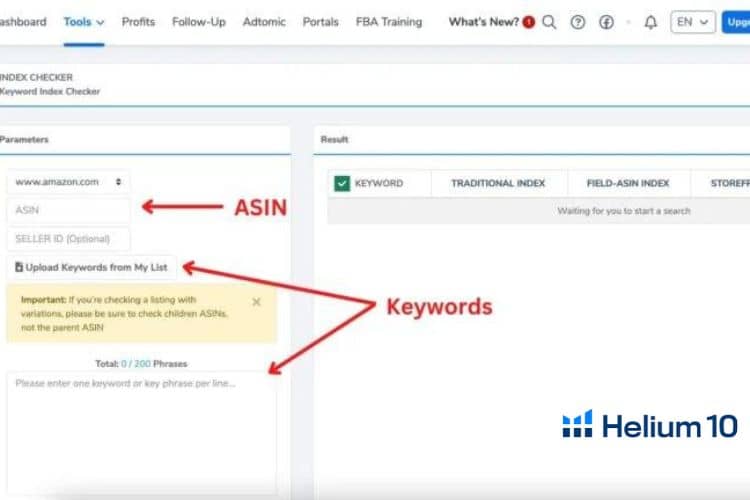The image size is (750, 500).
Task: Go to the Profits tab
Action: pyautogui.click(x=138, y=22)
